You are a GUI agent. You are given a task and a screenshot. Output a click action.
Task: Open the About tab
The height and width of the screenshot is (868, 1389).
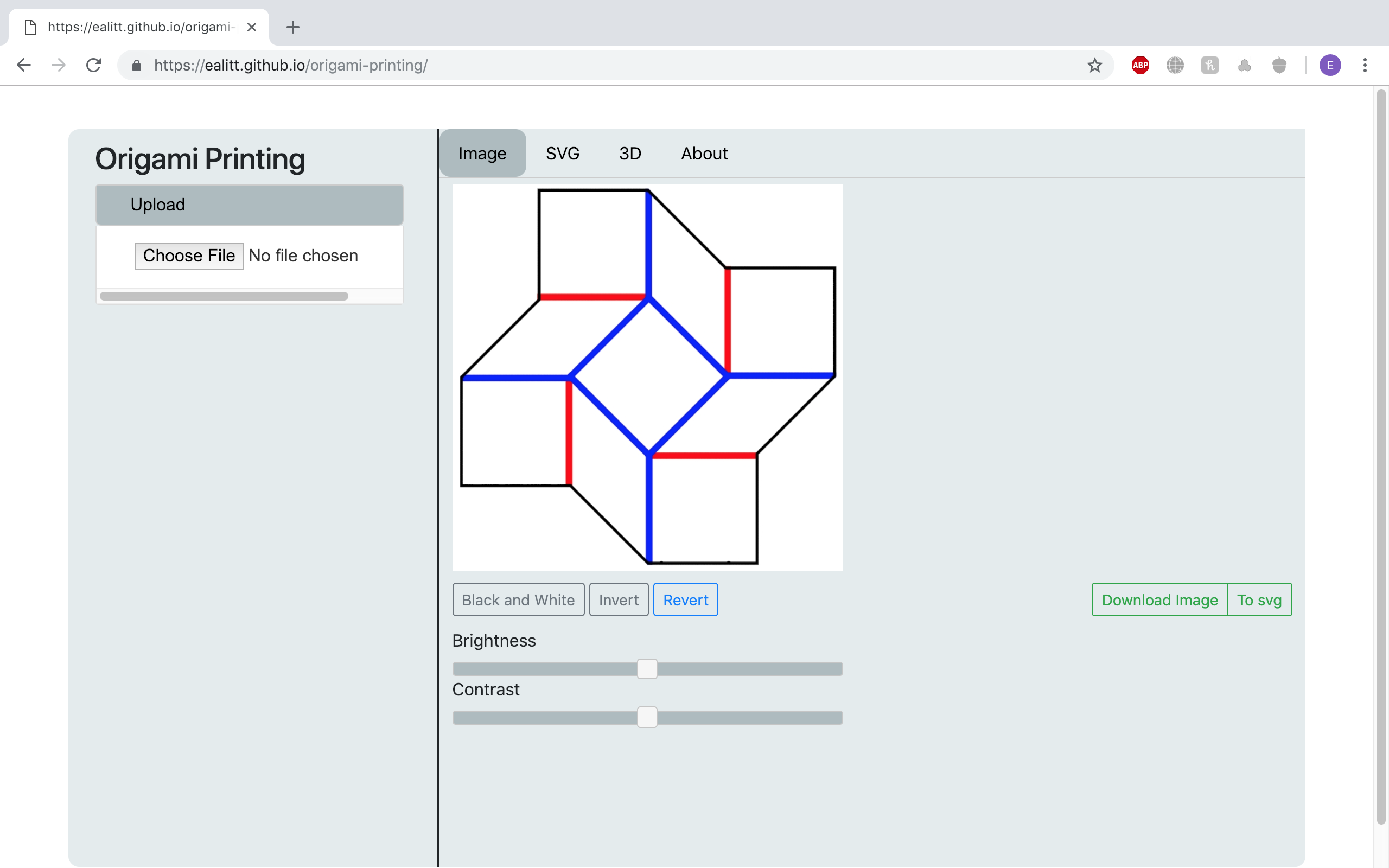pos(703,153)
